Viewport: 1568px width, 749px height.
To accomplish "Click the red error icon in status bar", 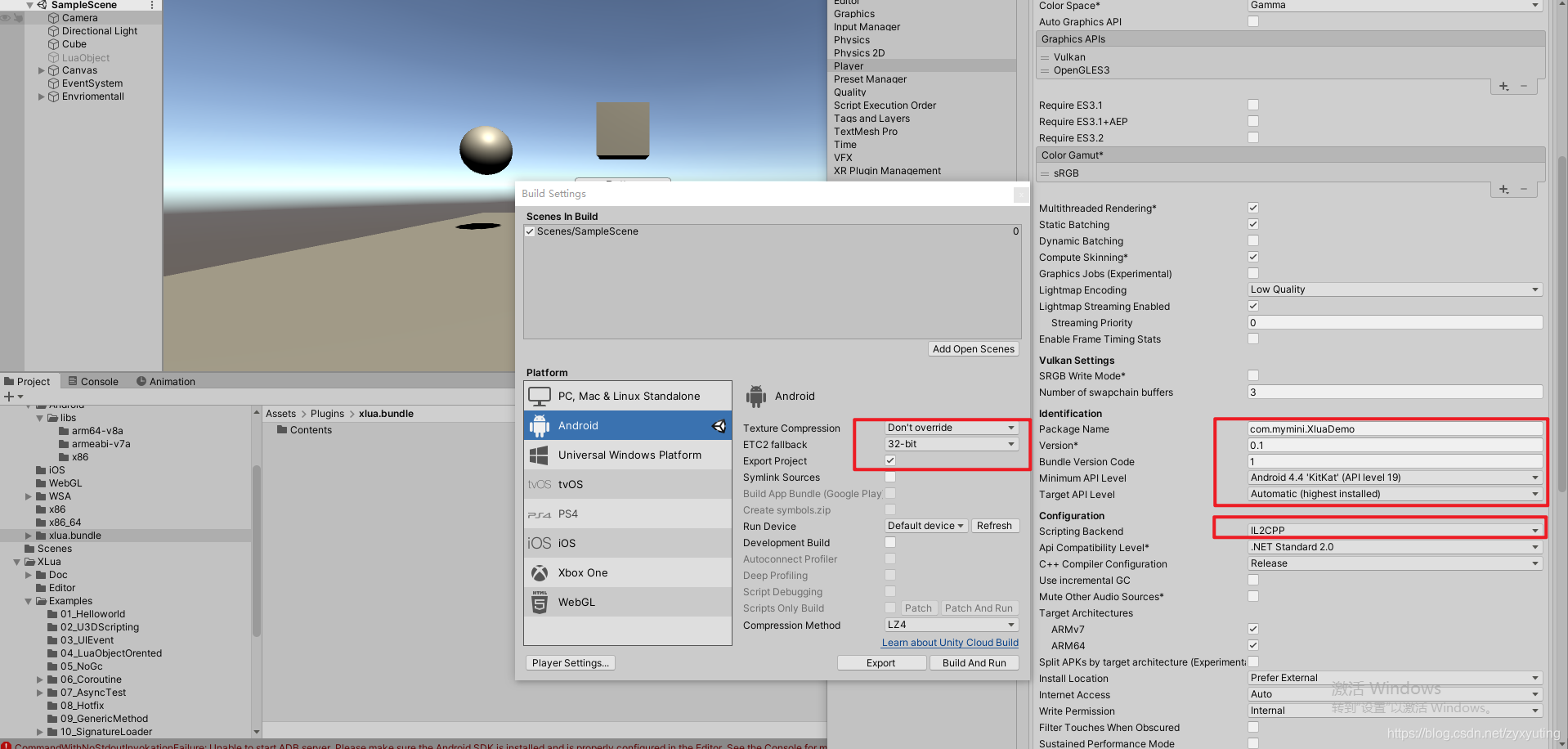I will point(6,745).
